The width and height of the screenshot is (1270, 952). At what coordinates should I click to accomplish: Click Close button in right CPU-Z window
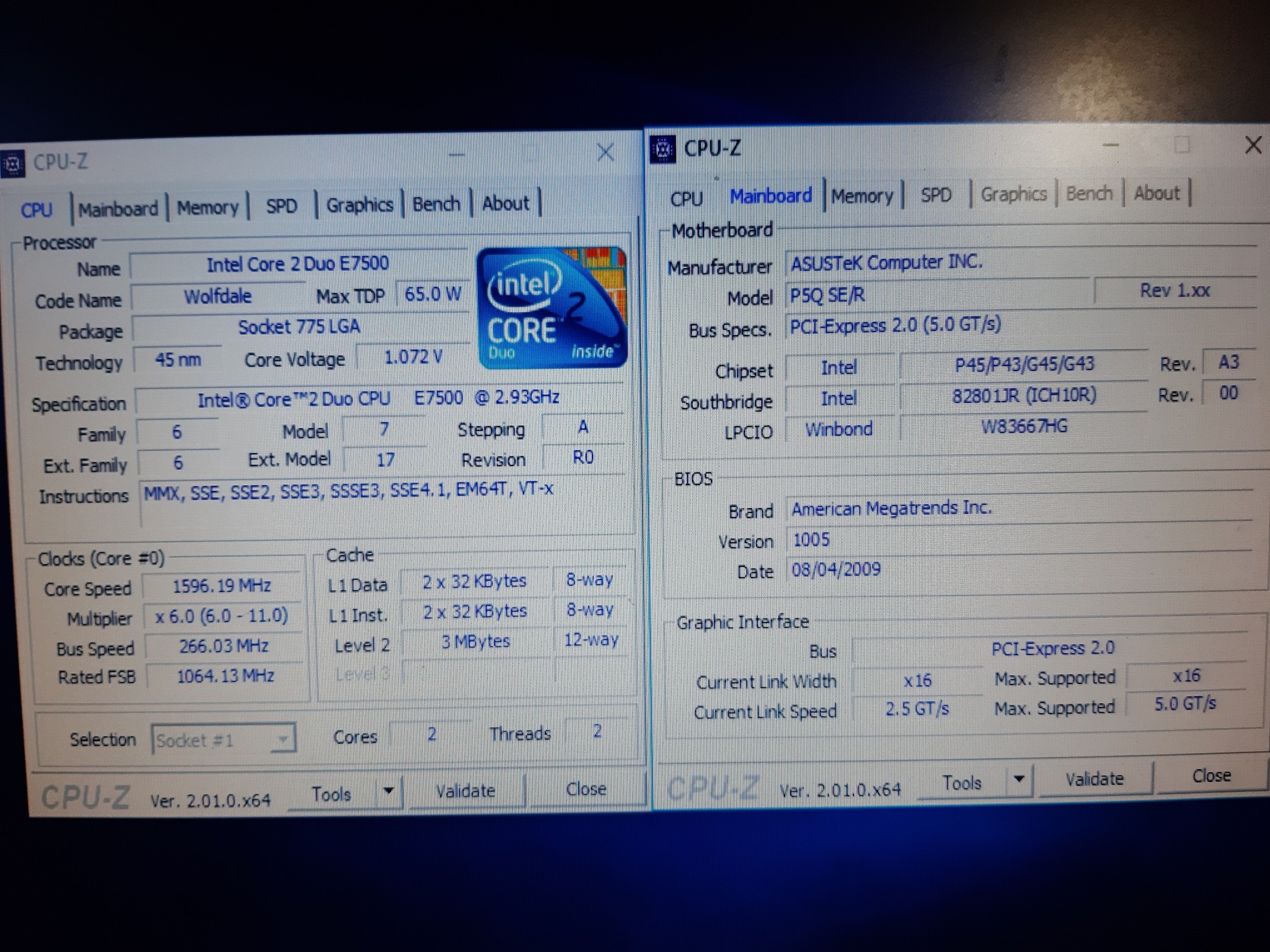[1212, 776]
